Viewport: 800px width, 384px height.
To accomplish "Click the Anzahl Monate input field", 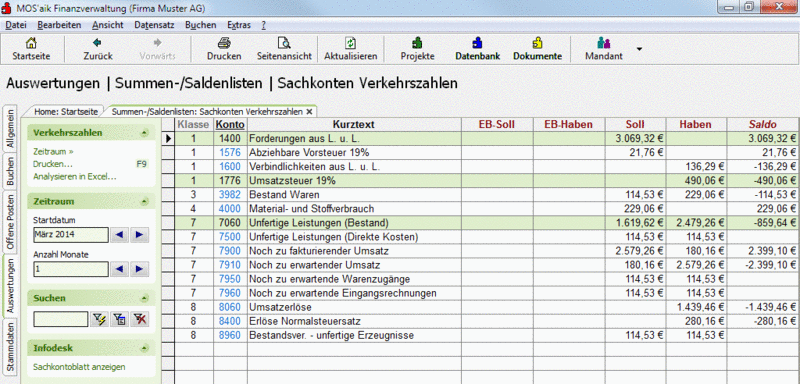I will 71,269.
